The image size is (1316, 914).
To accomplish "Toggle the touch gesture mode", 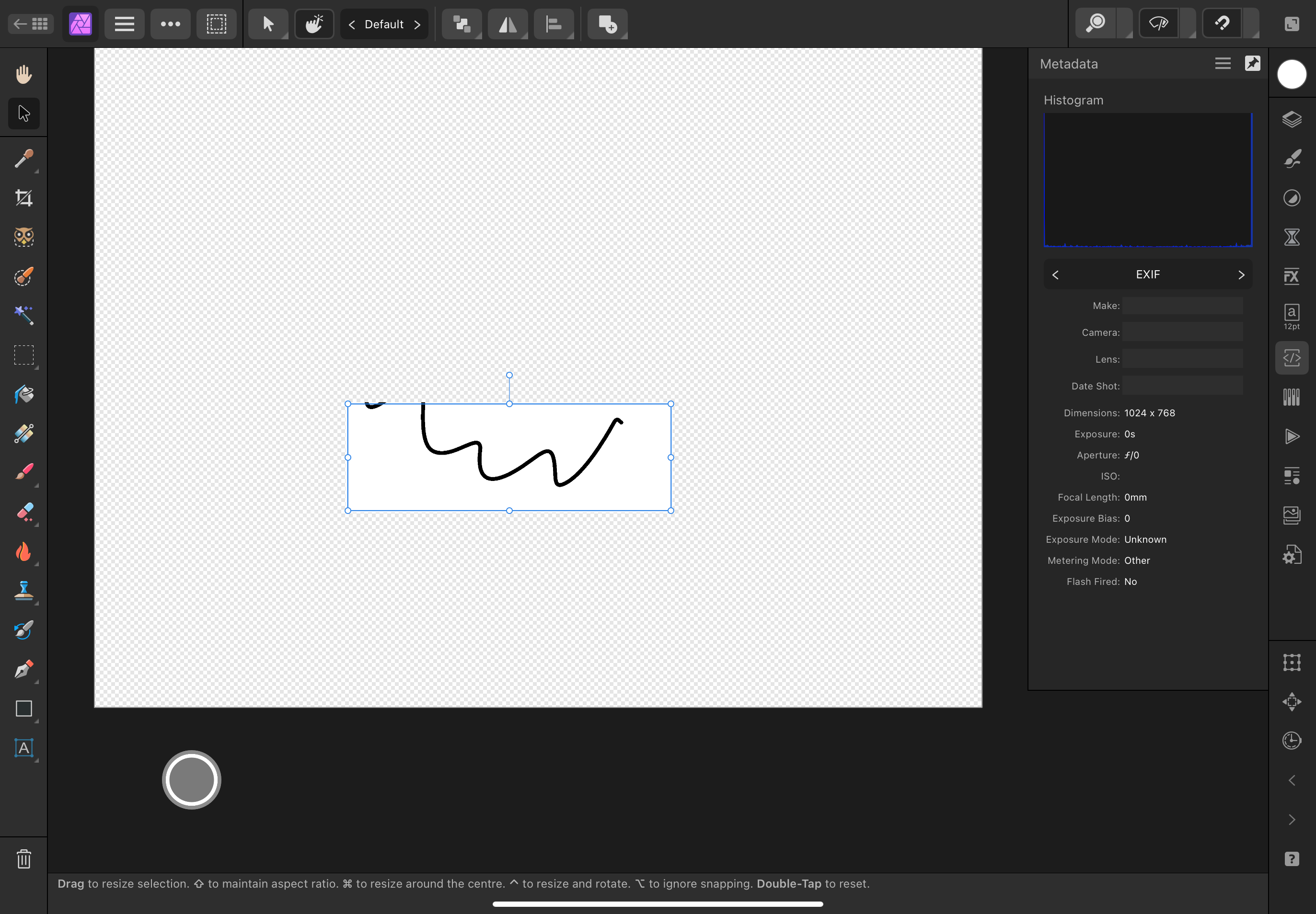I will pyautogui.click(x=314, y=24).
